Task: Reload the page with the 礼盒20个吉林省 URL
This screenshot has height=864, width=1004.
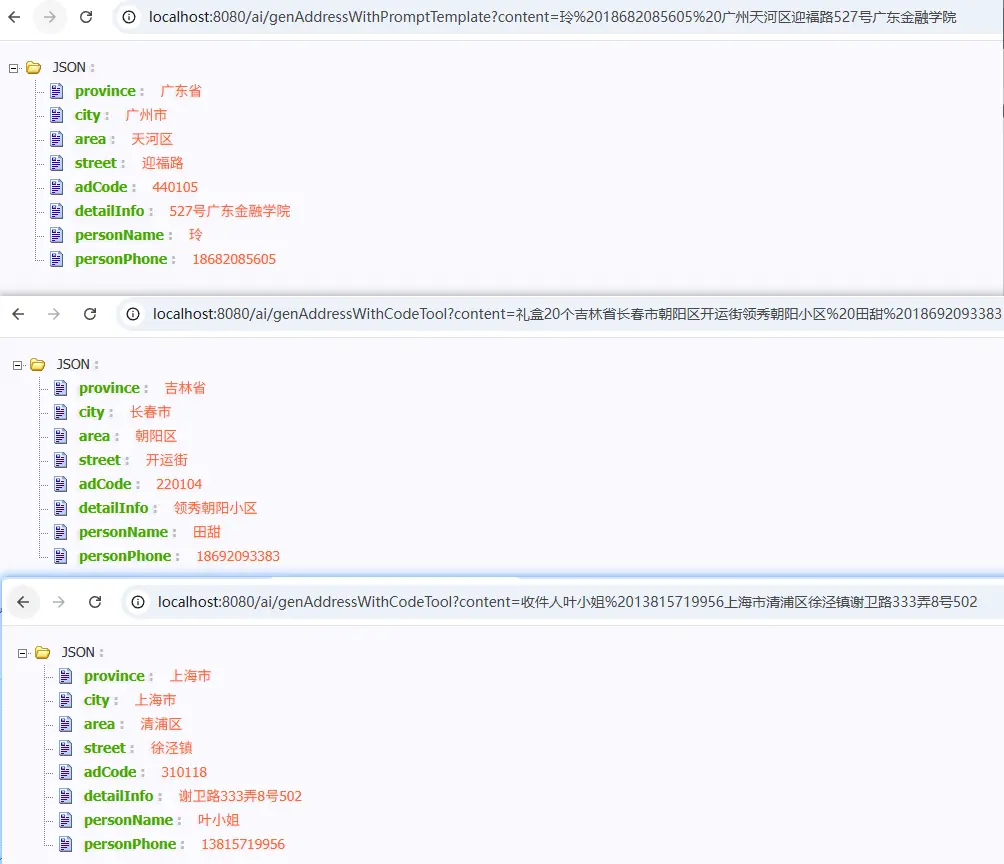Action: [90, 314]
